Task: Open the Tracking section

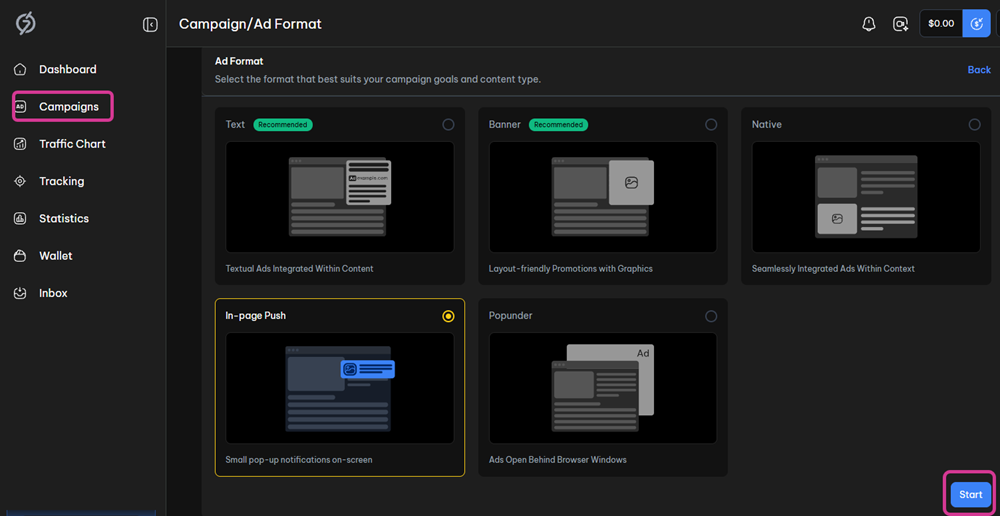Action: [x=61, y=181]
